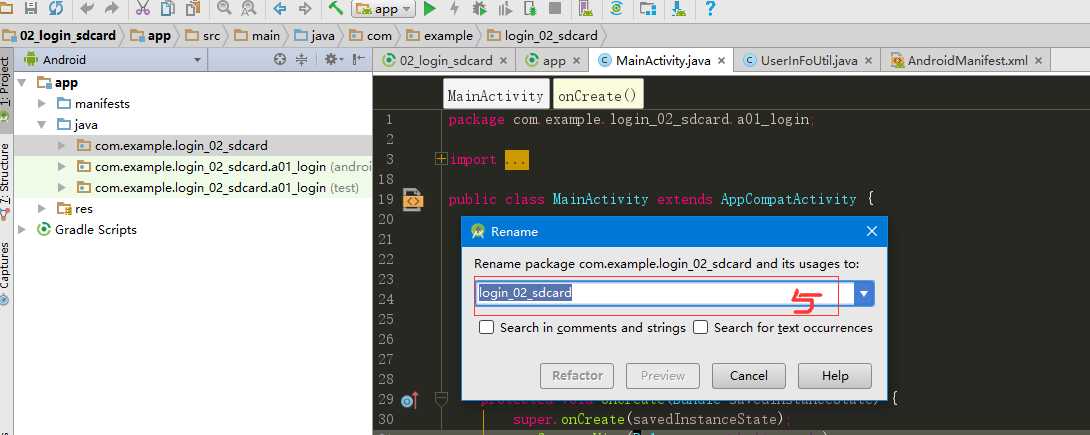Click the Cut scissors icon

[x=143, y=8]
